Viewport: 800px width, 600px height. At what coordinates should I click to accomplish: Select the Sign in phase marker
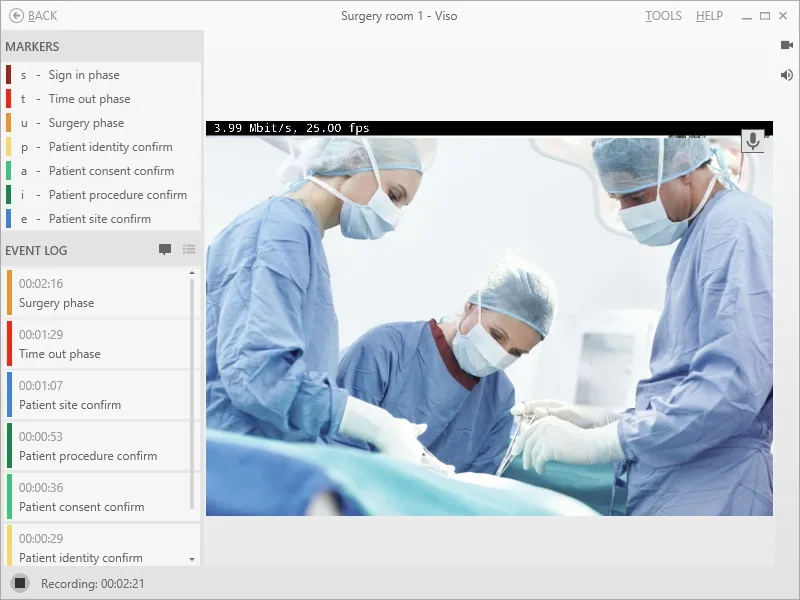[102, 74]
